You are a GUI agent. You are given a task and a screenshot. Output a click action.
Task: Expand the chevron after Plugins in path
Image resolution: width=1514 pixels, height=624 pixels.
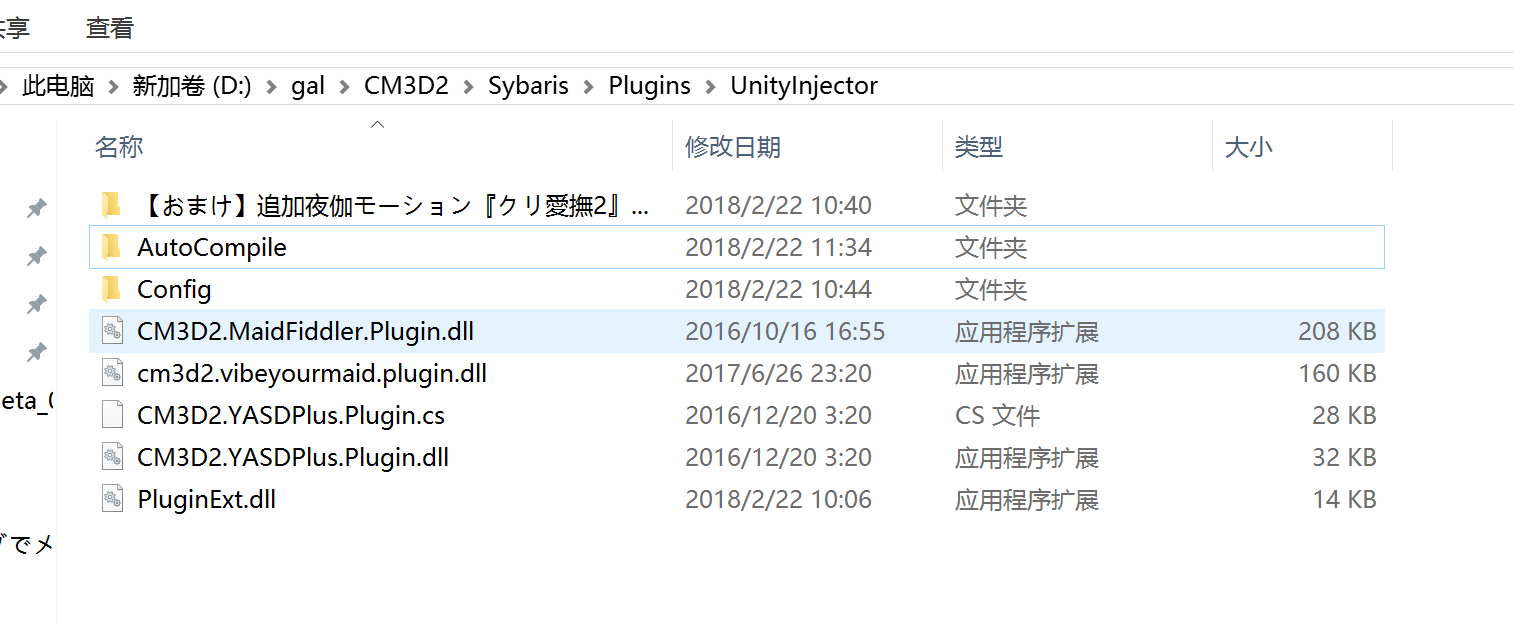coord(711,86)
